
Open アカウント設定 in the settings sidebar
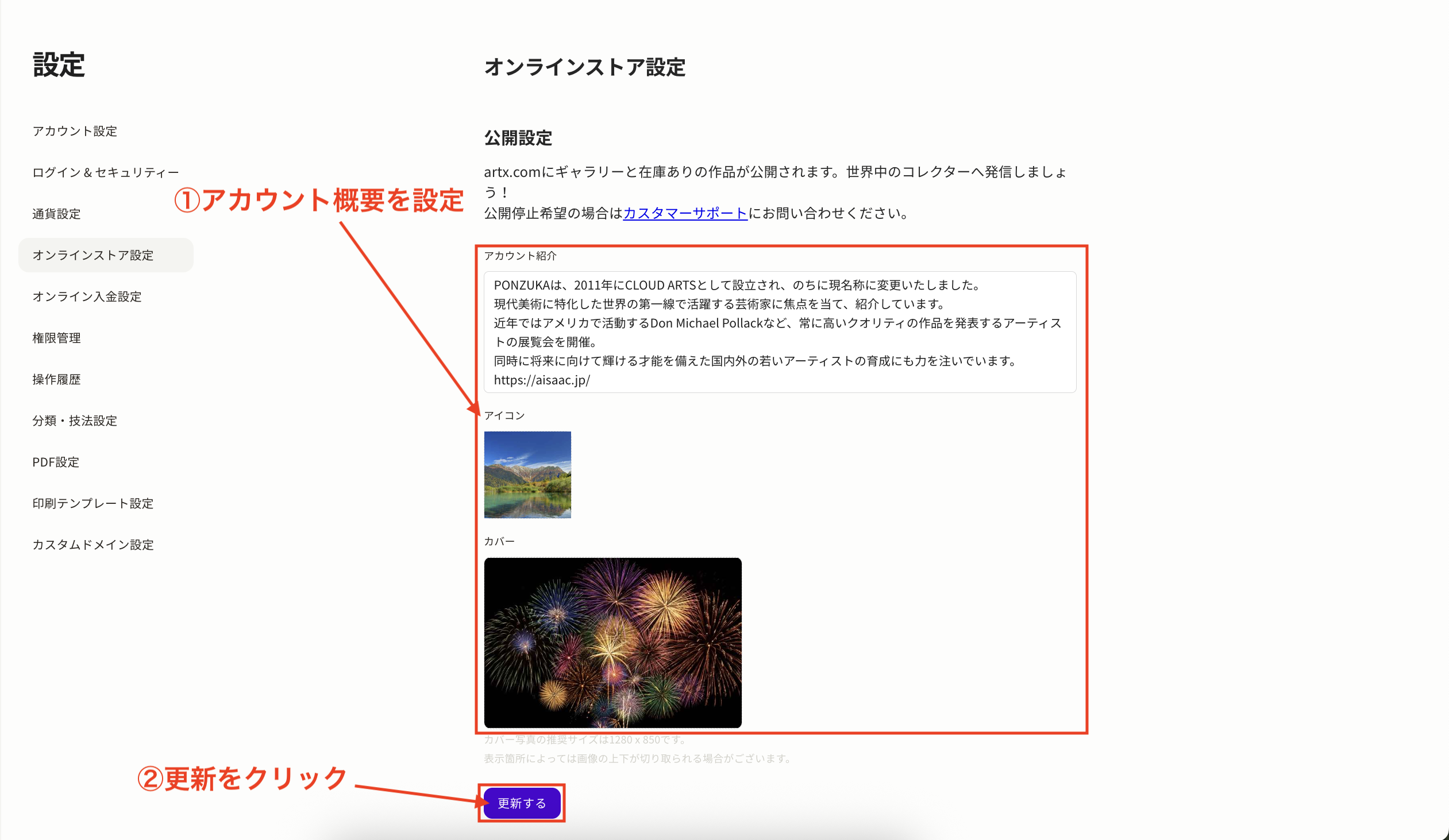pyautogui.click(x=75, y=131)
